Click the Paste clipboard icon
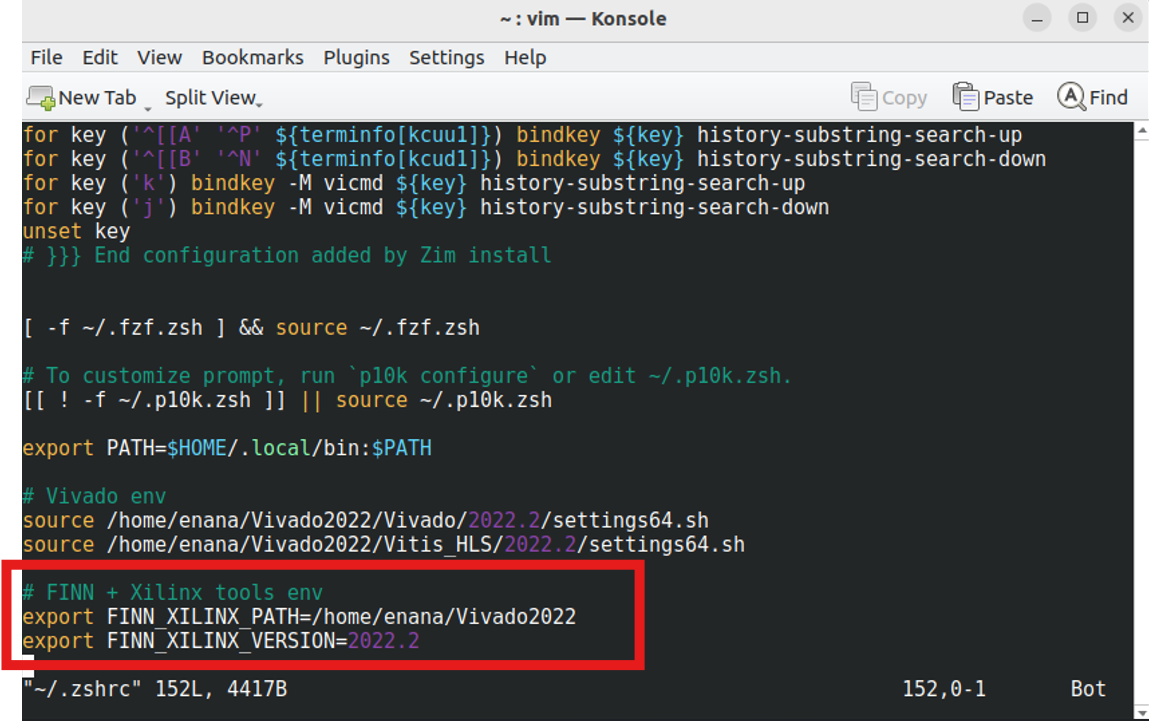 965,97
